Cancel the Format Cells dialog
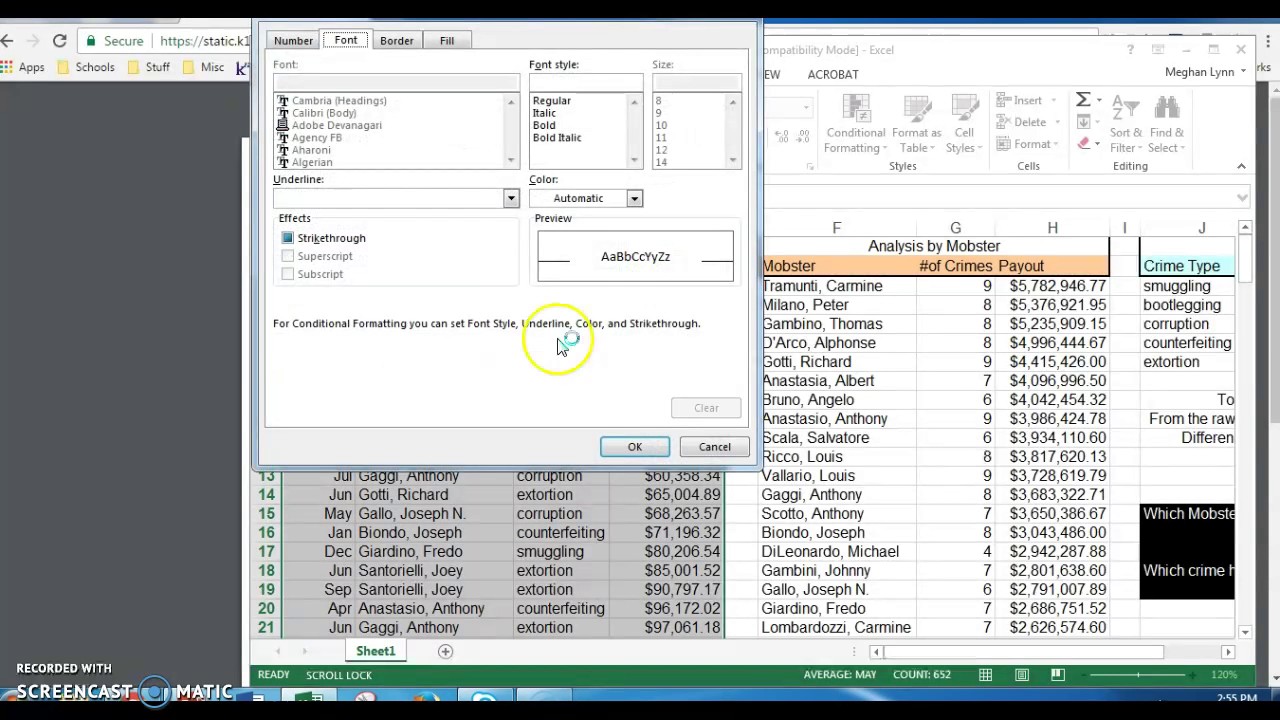 715,447
